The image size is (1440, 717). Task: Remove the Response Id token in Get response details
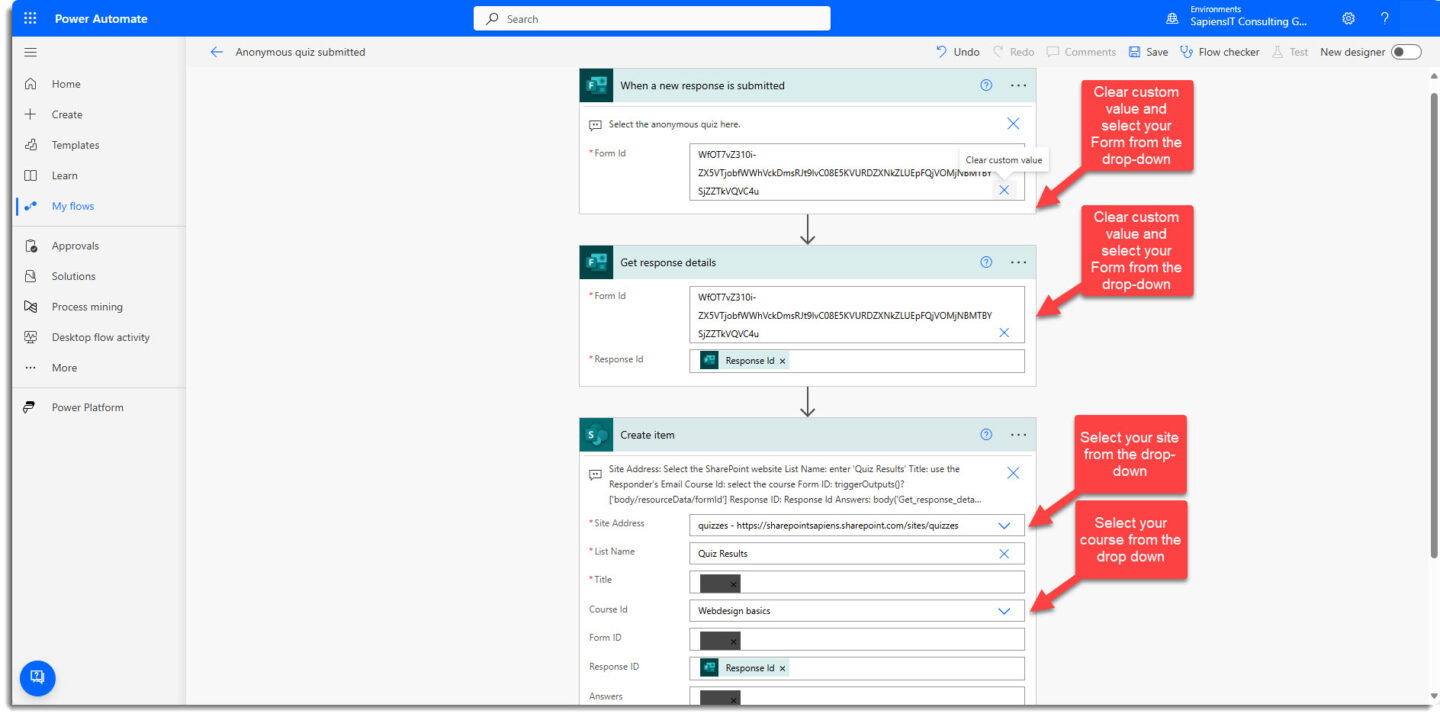782,361
